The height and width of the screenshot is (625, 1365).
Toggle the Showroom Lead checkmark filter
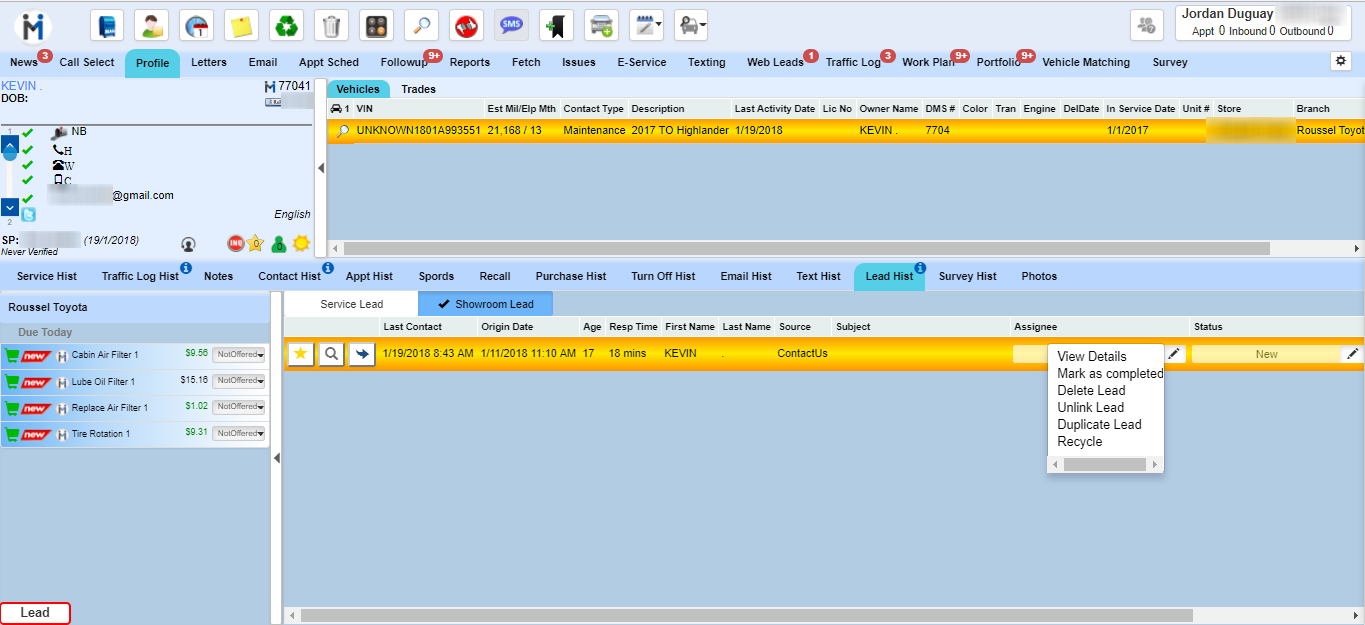click(485, 304)
